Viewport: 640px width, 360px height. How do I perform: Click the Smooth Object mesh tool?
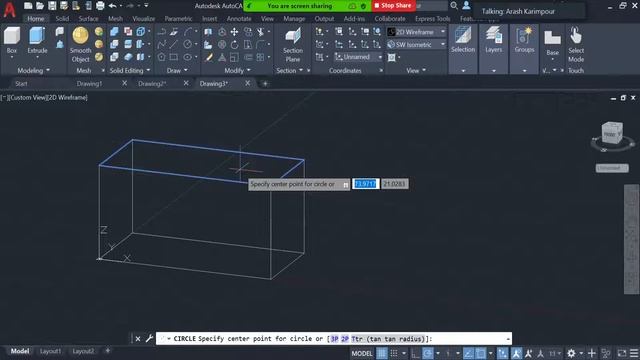[80, 44]
